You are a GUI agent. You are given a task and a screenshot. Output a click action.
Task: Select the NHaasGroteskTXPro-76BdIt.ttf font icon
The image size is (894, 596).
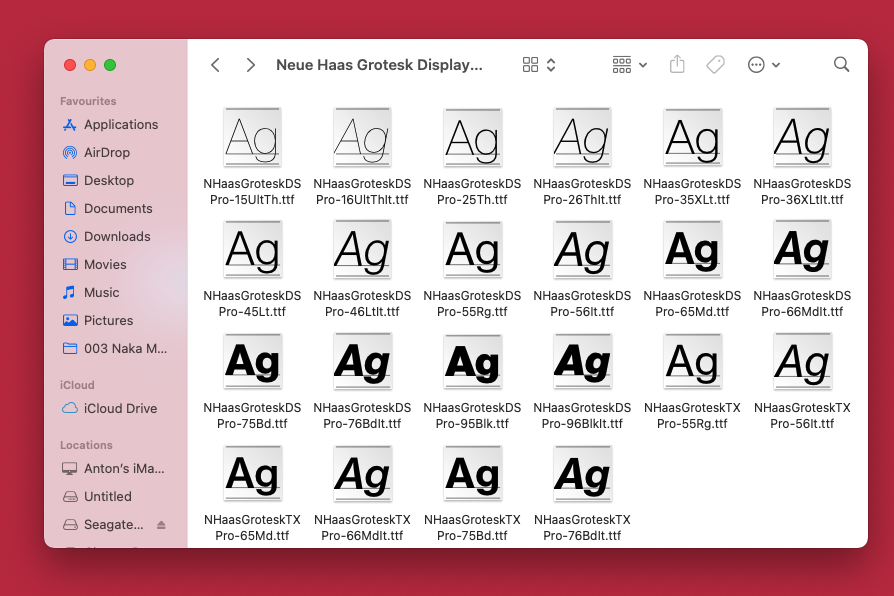coord(582,473)
